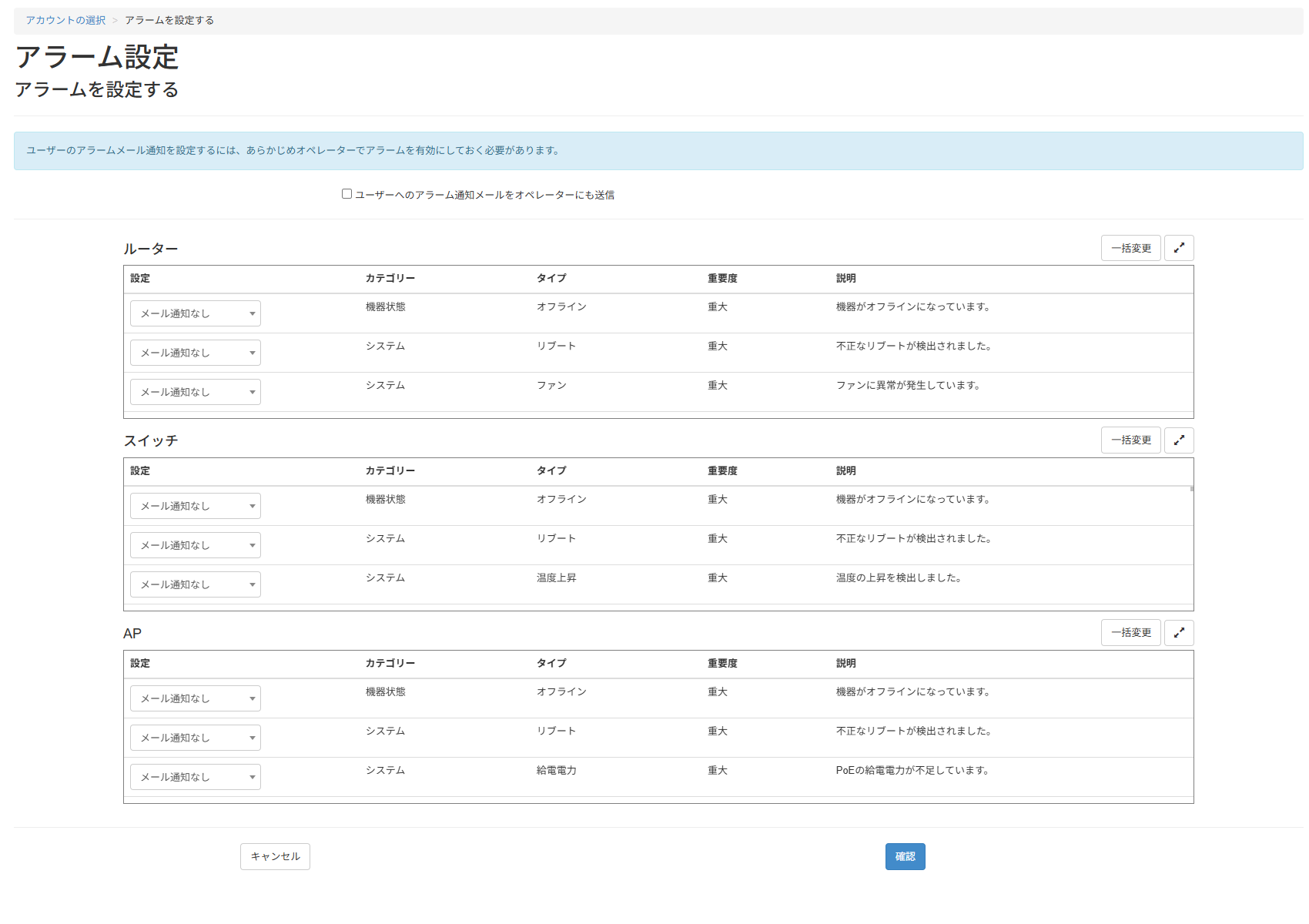Open the ルーター リブート notification dropdown
1309x924 pixels.
click(x=195, y=353)
